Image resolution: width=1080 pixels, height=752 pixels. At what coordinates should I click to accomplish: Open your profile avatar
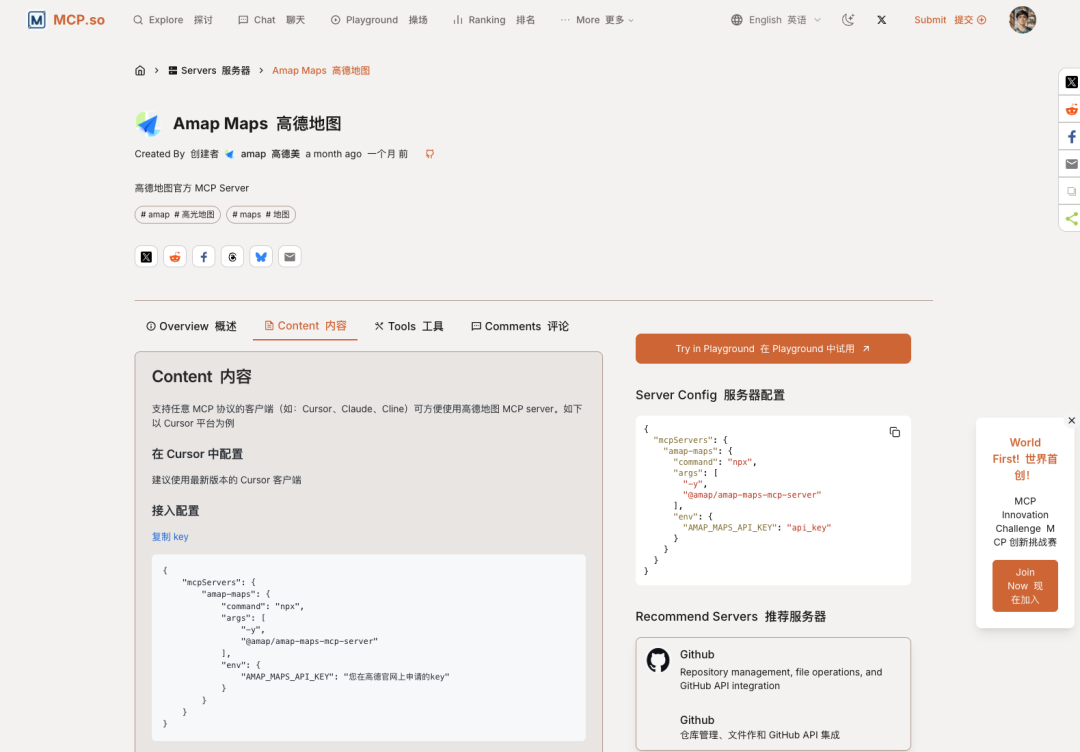pos(1021,19)
